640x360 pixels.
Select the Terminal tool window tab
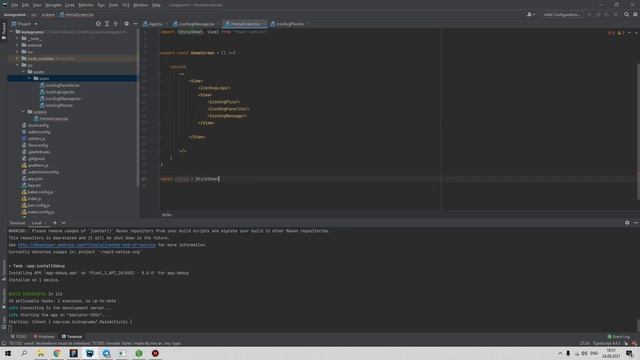(72, 337)
